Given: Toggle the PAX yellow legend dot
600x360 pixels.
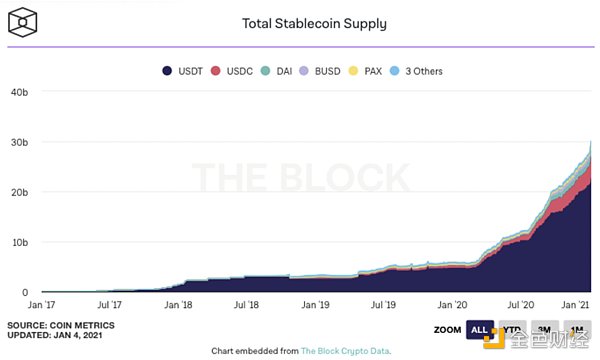Looking at the screenshot, I should tap(353, 71).
